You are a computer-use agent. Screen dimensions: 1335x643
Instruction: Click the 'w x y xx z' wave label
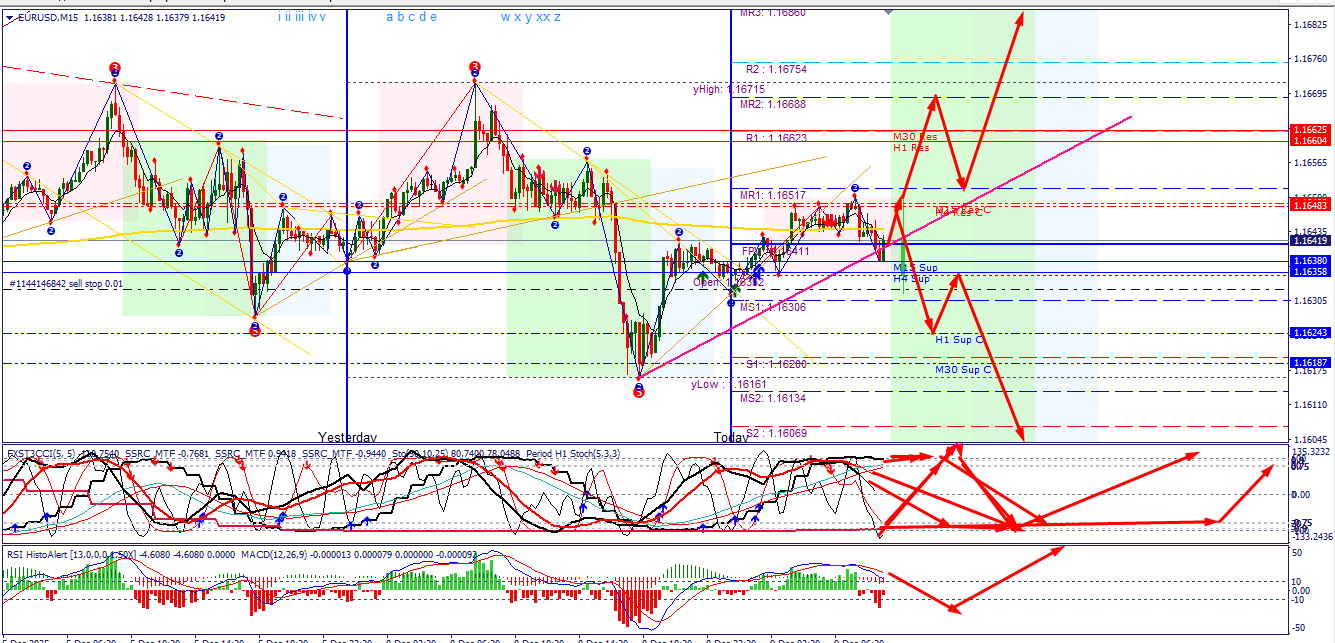click(x=530, y=17)
